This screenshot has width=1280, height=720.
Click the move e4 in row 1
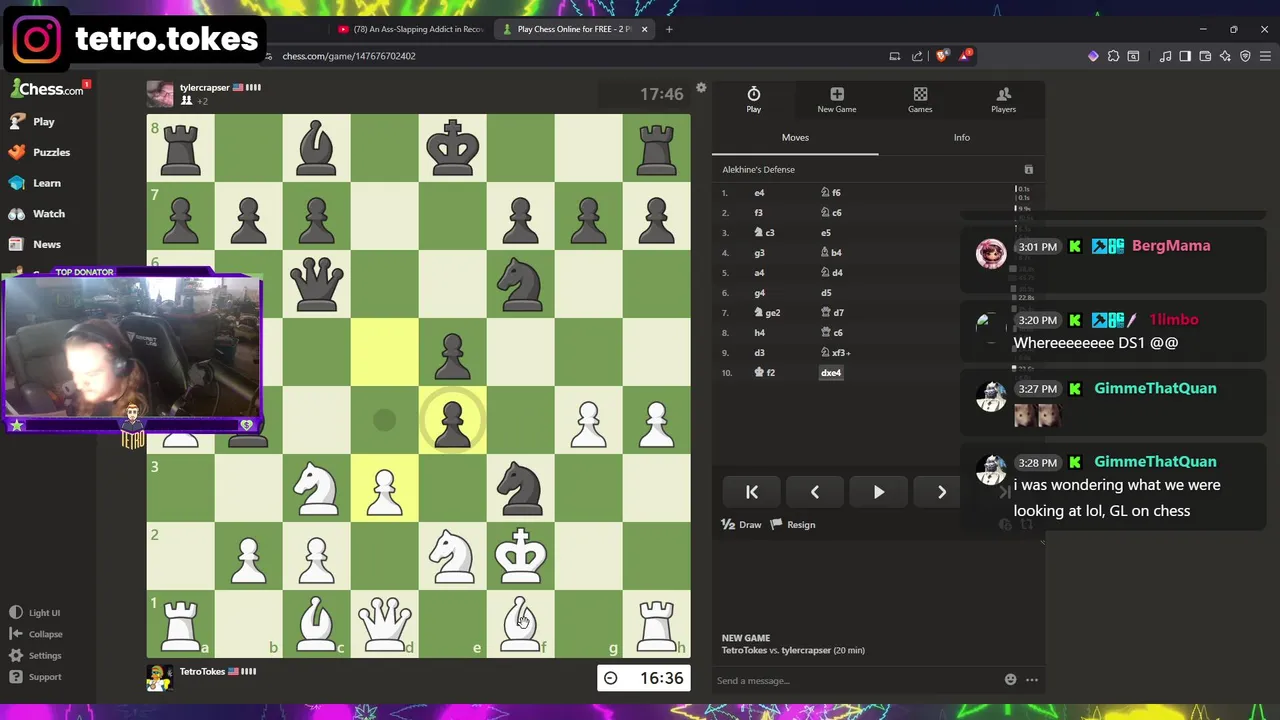(759, 193)
